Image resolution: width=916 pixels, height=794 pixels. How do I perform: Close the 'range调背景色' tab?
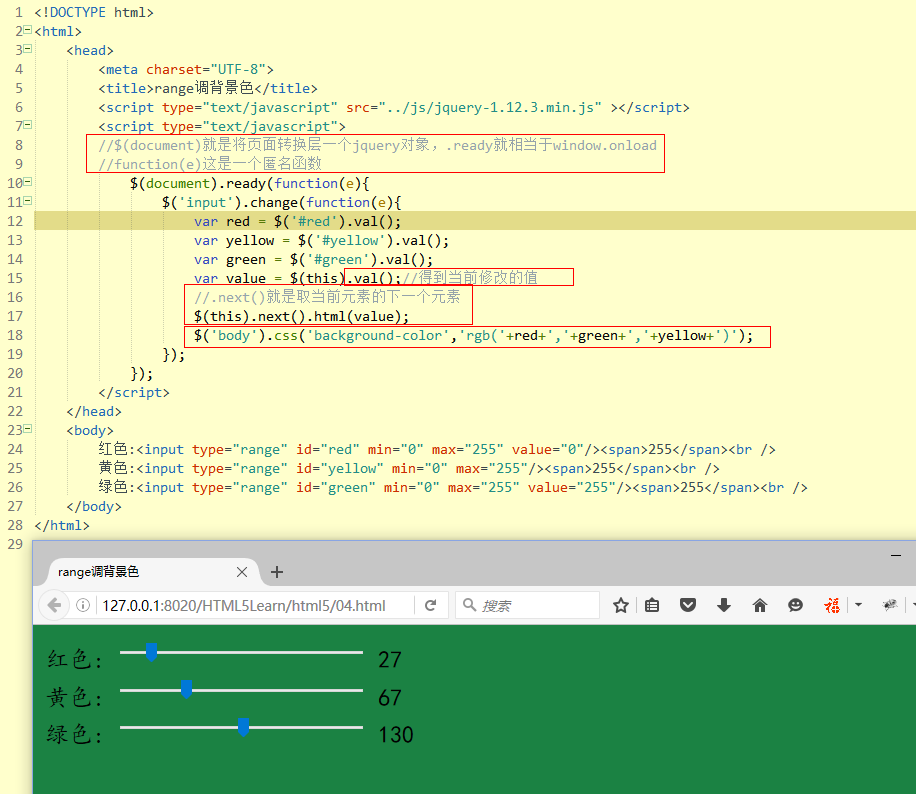point(242,572)
